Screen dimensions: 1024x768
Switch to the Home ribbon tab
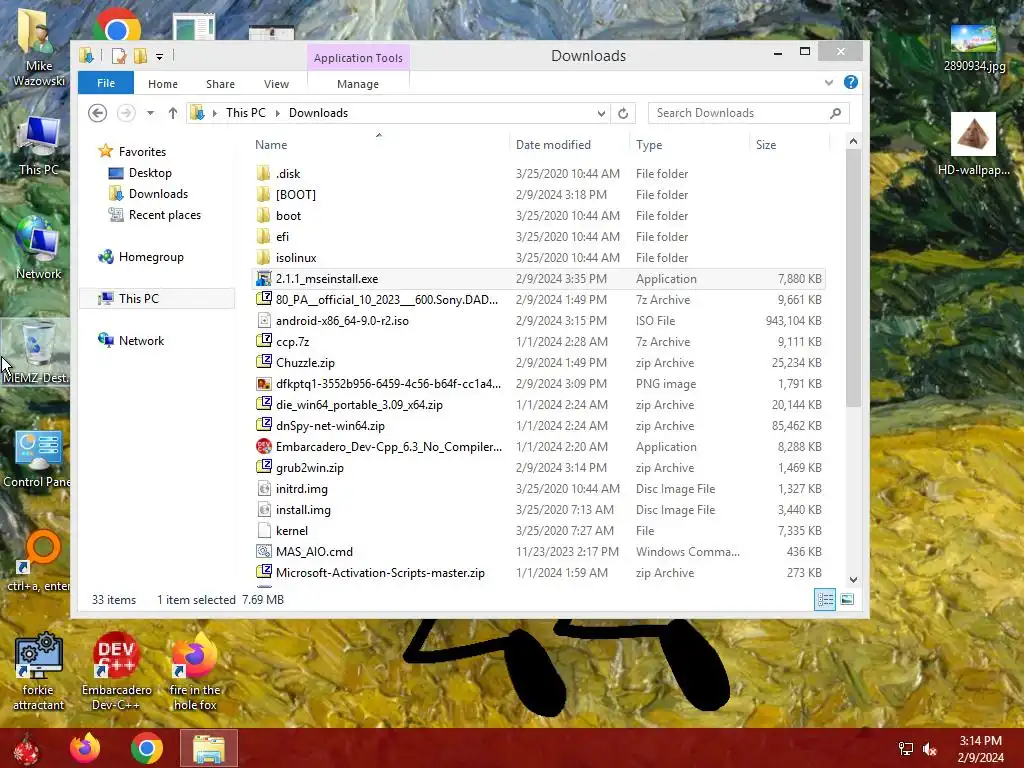163,84
